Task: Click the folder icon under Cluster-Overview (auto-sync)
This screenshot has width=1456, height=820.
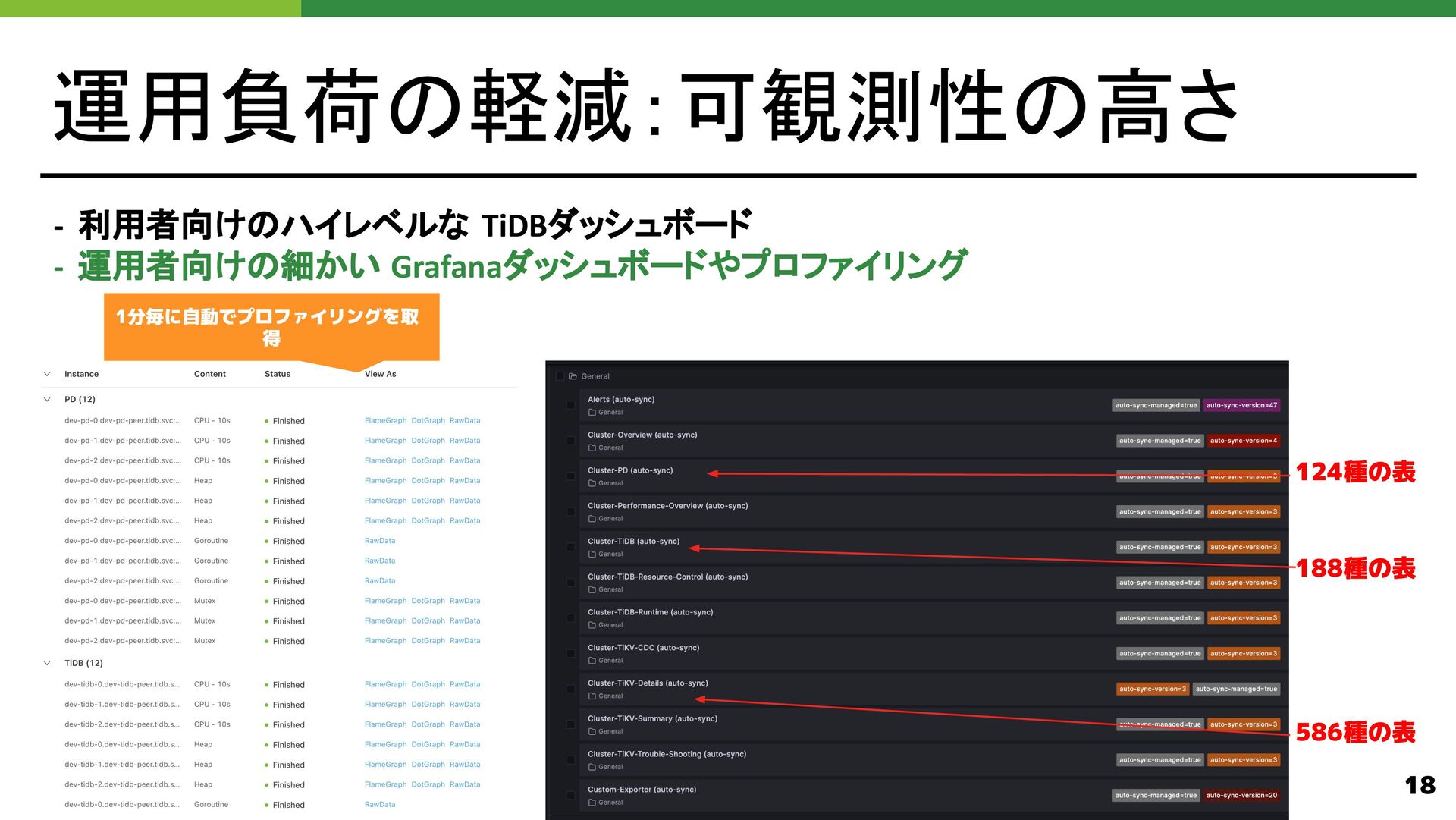Action: [x=592, y=448]
